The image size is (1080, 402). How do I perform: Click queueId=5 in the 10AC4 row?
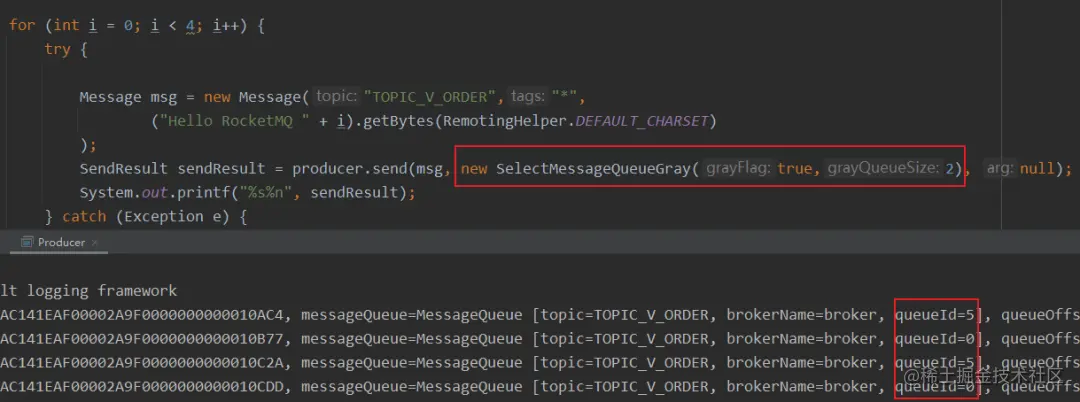[936, 315]
